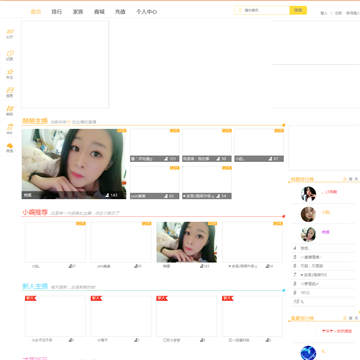360x360 pixels.
Task: Open the fourth card in 小编推荐 row
Action: tap(252, 242)
